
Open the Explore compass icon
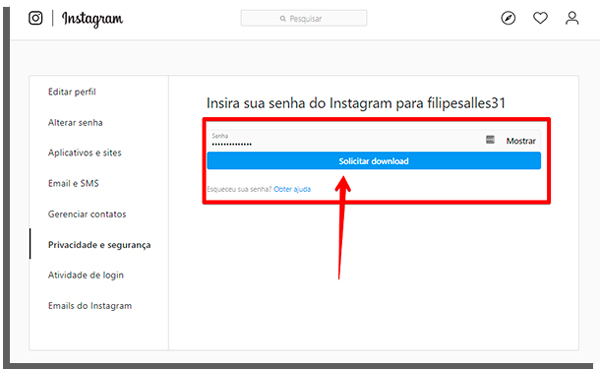(508, 18)
